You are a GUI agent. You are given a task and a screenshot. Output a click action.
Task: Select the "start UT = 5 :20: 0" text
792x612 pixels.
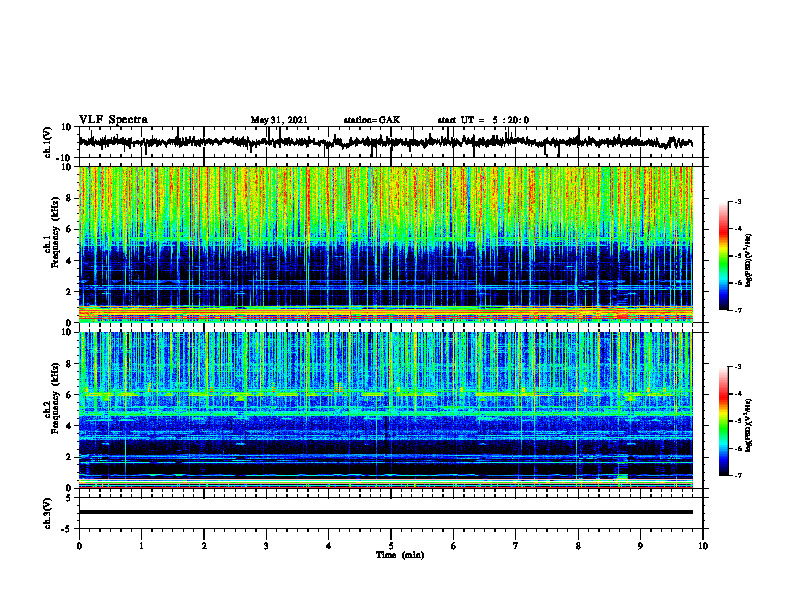coord(483,120)
